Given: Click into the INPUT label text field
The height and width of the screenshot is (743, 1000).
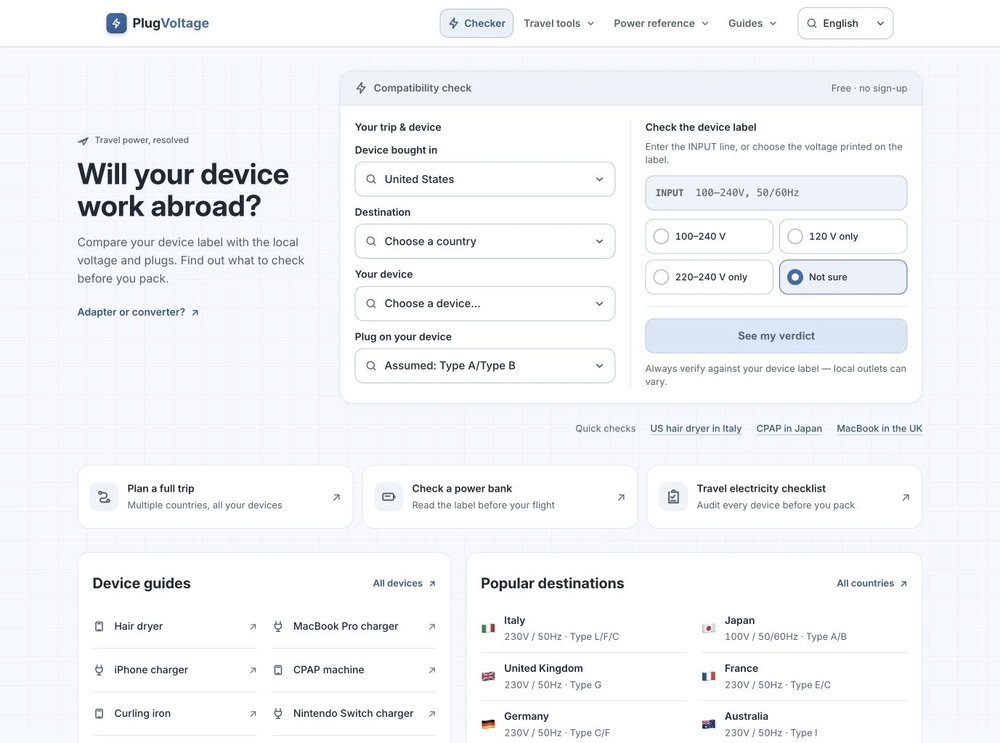Looking at the screenshot, I should tap(776, 193).
